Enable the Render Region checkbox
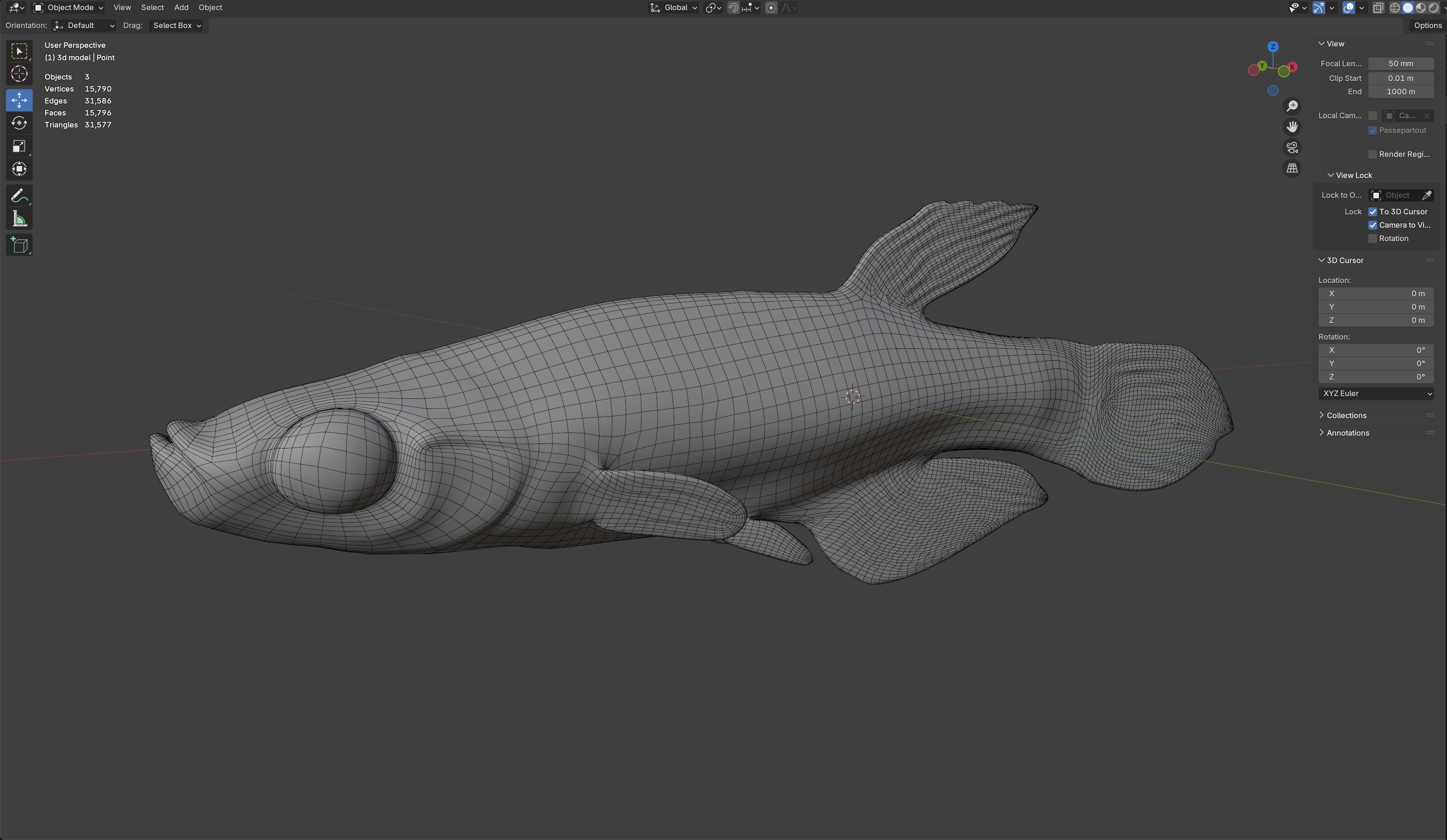1447x840 pixels. [x=1373, y=155]
